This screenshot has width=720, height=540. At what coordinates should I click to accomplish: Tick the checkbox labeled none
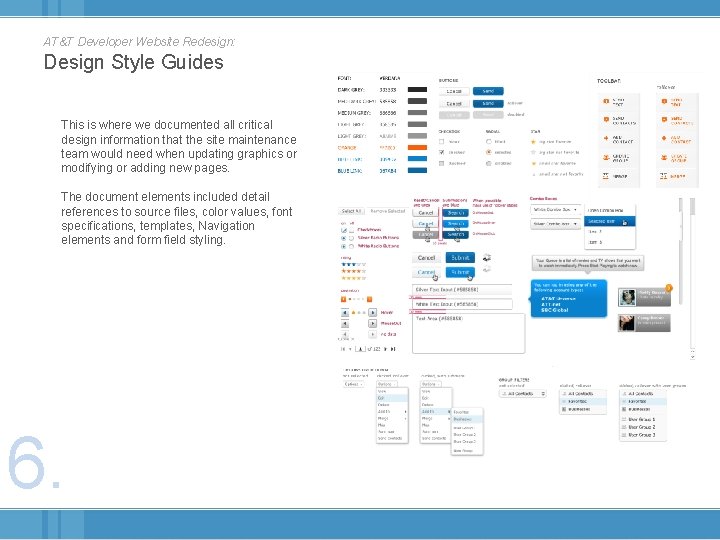[442, 142]
